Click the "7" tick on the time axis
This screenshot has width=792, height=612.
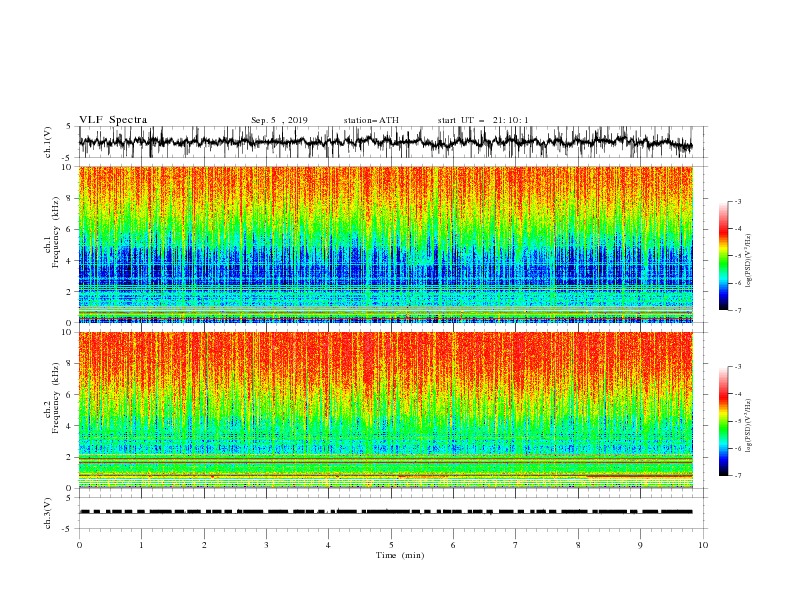coord(515,545)
